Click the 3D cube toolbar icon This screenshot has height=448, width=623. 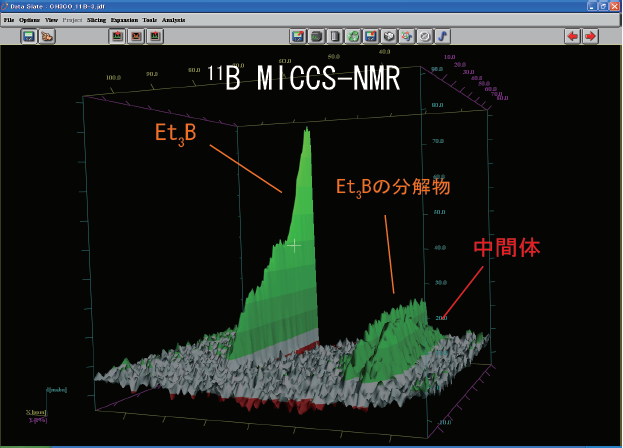click(x=388, y=36)
